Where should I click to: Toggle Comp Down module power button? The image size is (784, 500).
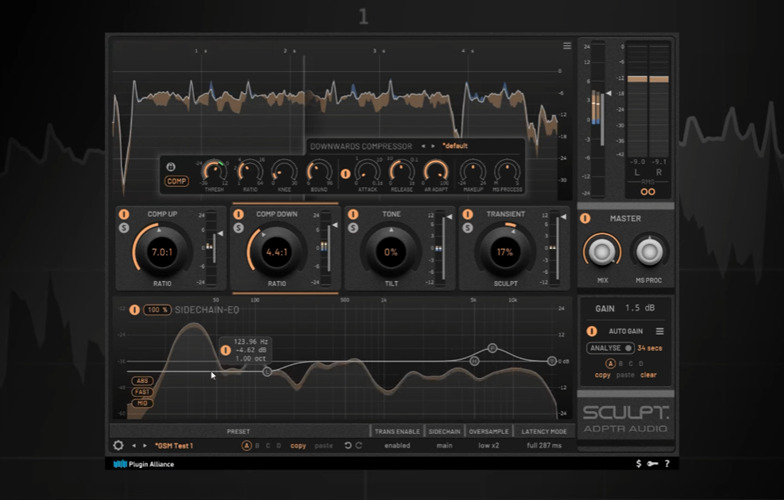point(238,214)
